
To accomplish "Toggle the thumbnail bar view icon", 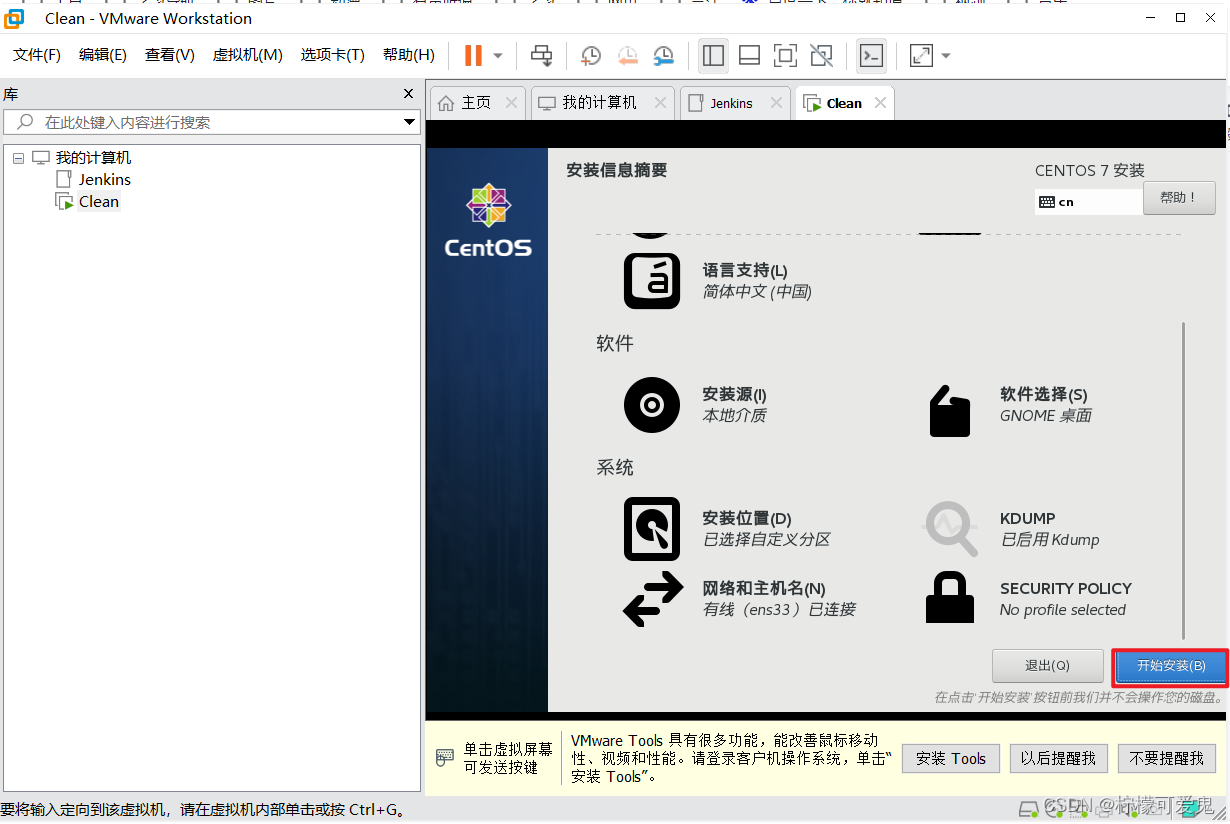I will click(x=749, y=55).
